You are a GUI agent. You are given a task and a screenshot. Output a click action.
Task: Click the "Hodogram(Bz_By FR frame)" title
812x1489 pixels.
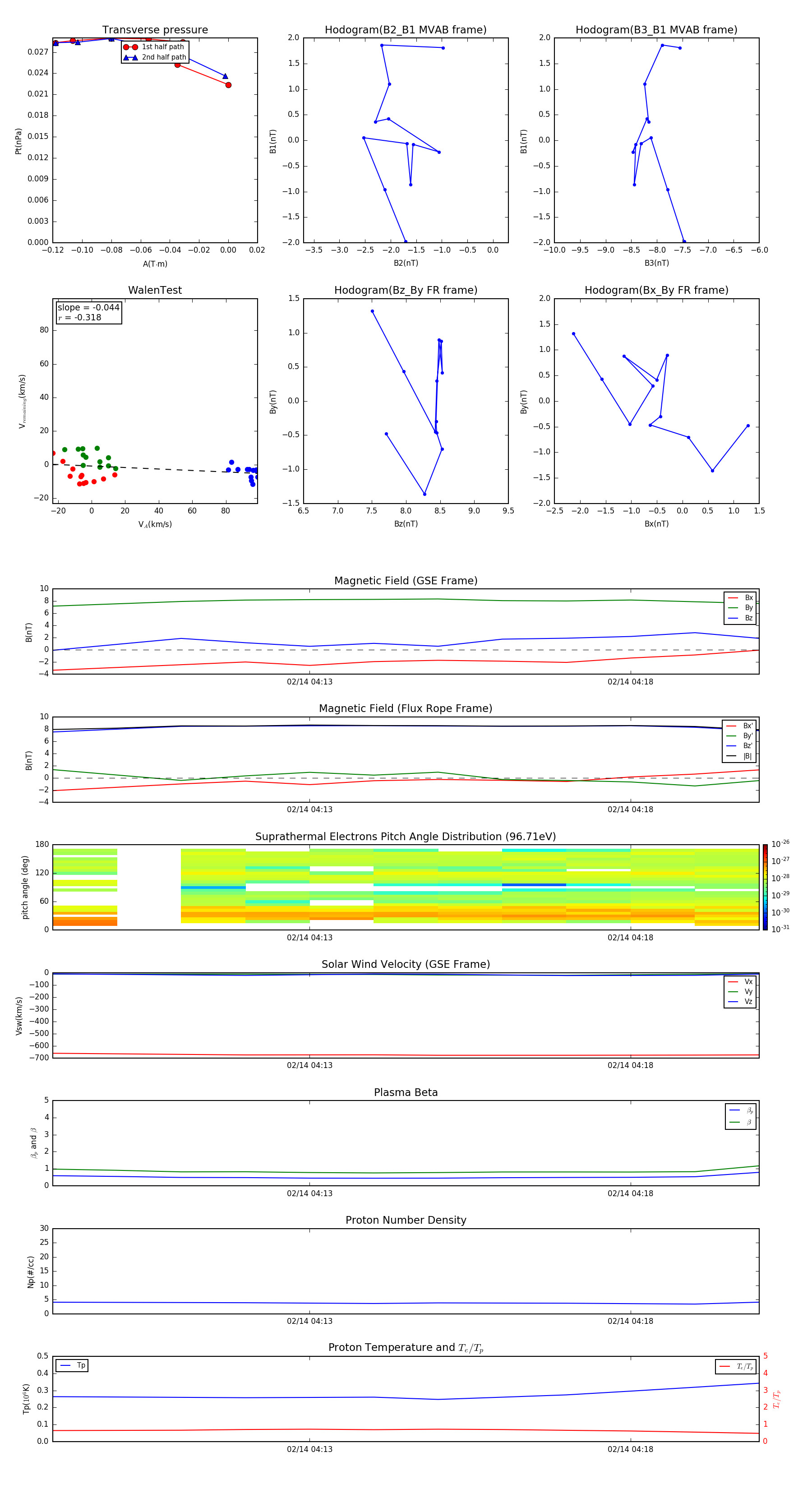point(406,290)
